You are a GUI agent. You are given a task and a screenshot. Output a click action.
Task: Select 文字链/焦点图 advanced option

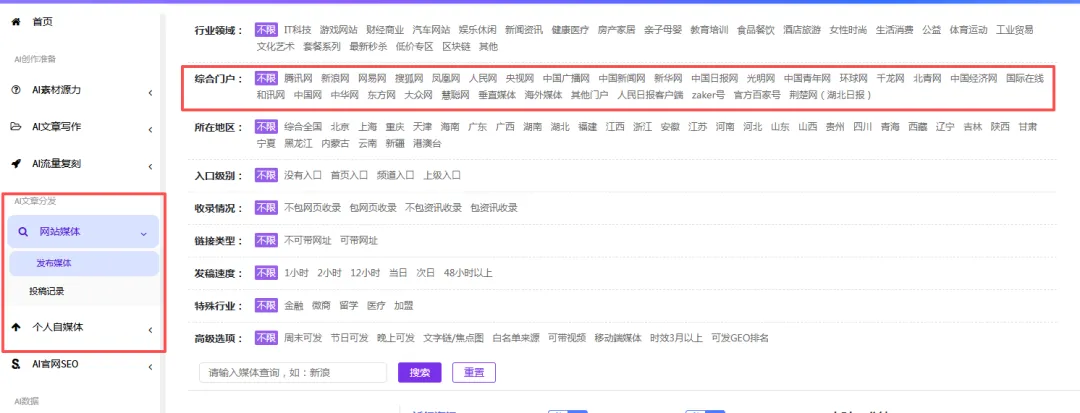(453, 338)
